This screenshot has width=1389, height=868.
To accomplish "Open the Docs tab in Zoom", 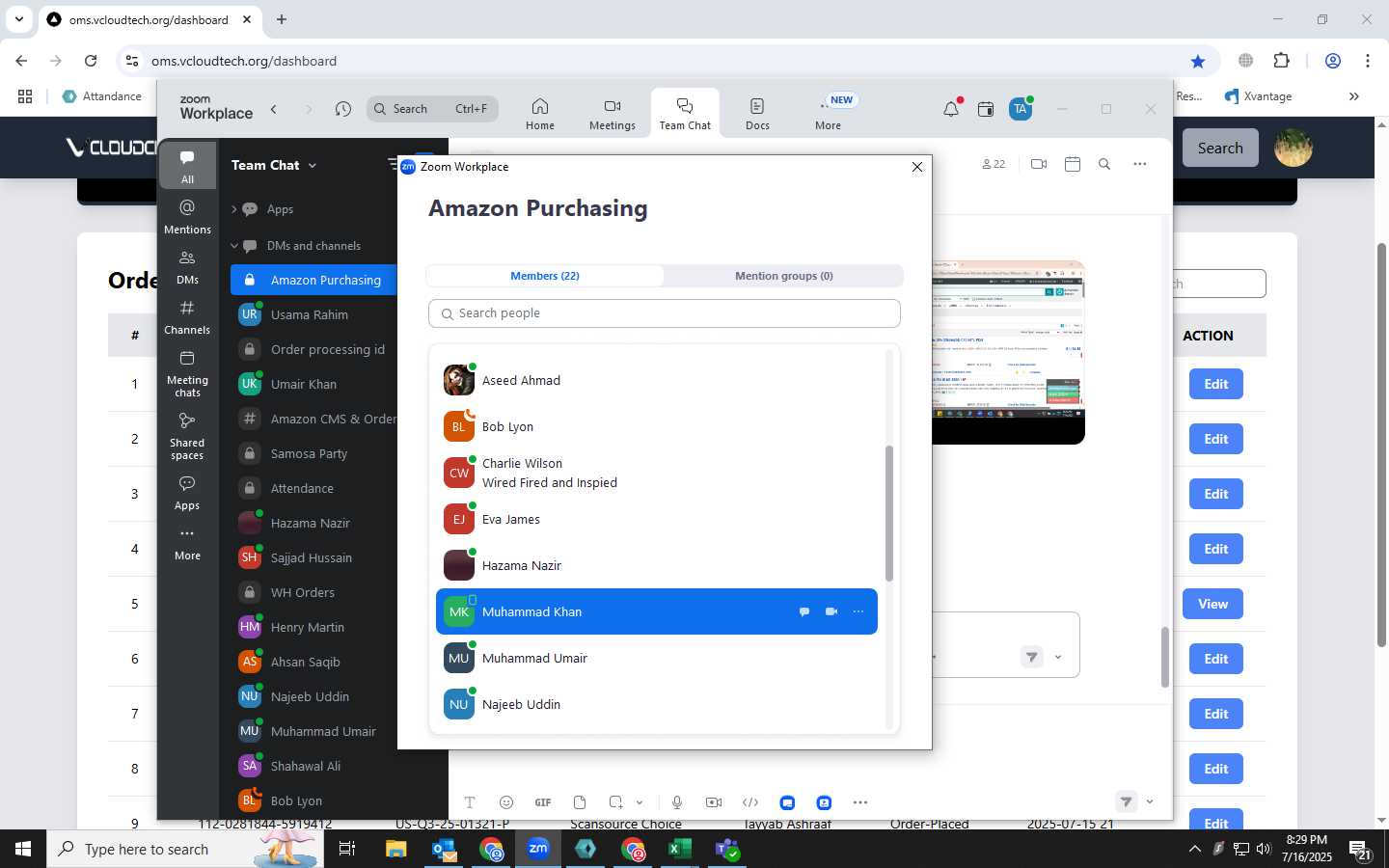I will [x=757, y=113].
